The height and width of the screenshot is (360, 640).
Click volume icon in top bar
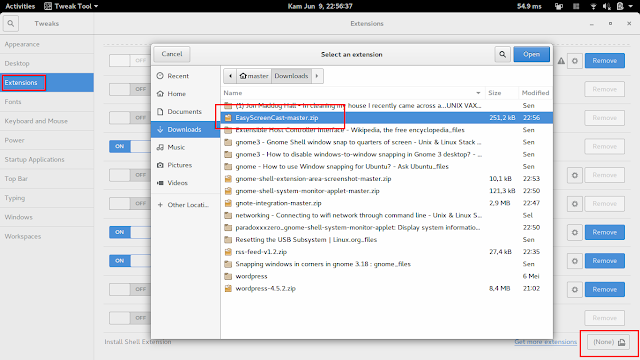tap(607, 6)
